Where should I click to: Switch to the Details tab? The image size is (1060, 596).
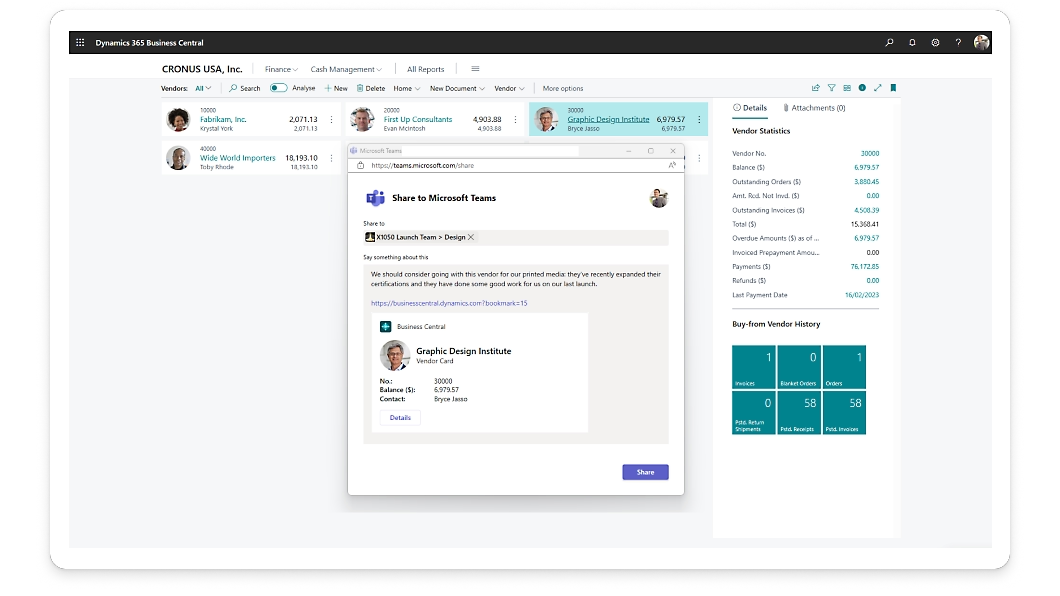pos(750,108)
